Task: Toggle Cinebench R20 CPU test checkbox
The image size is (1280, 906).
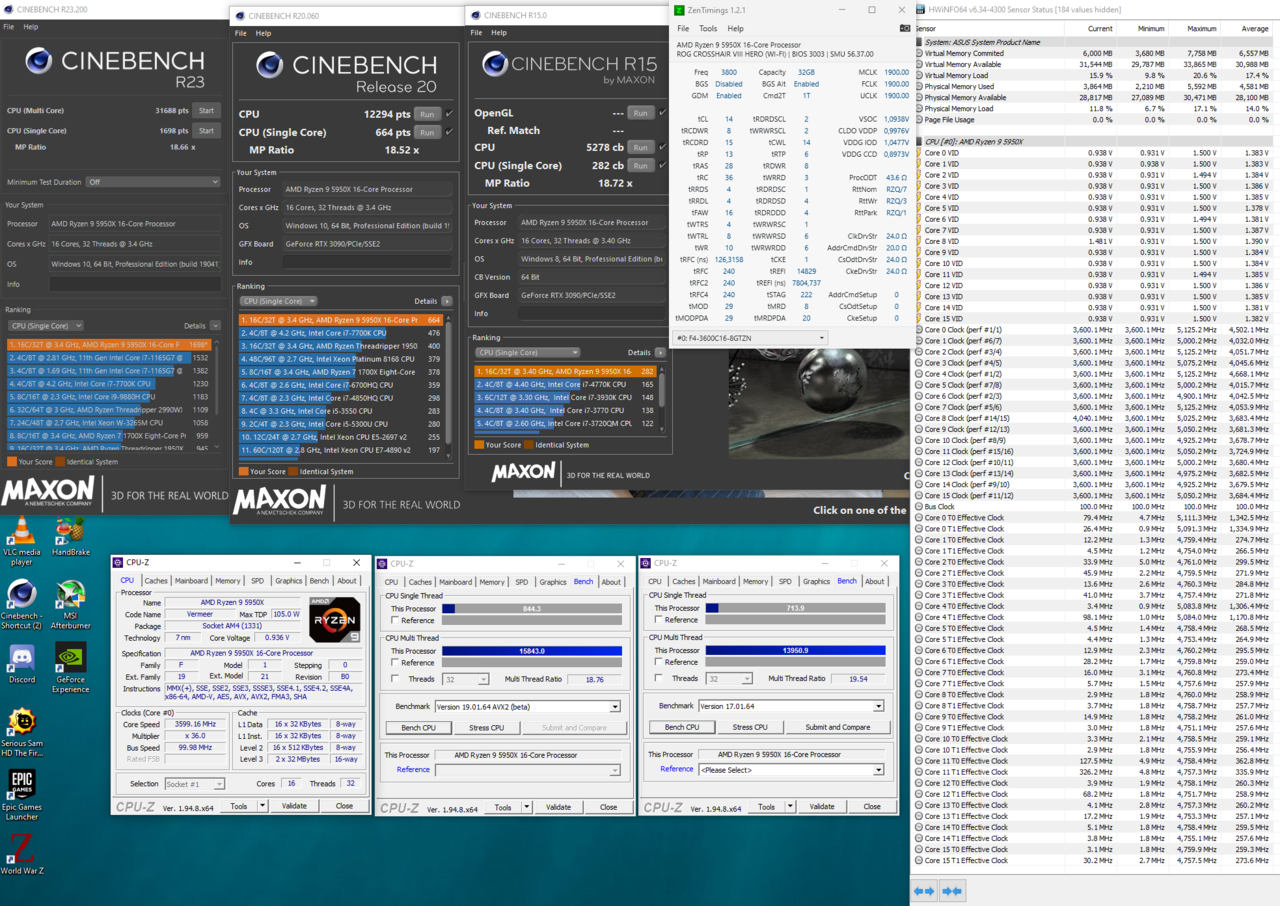Action: coord(449,114)
